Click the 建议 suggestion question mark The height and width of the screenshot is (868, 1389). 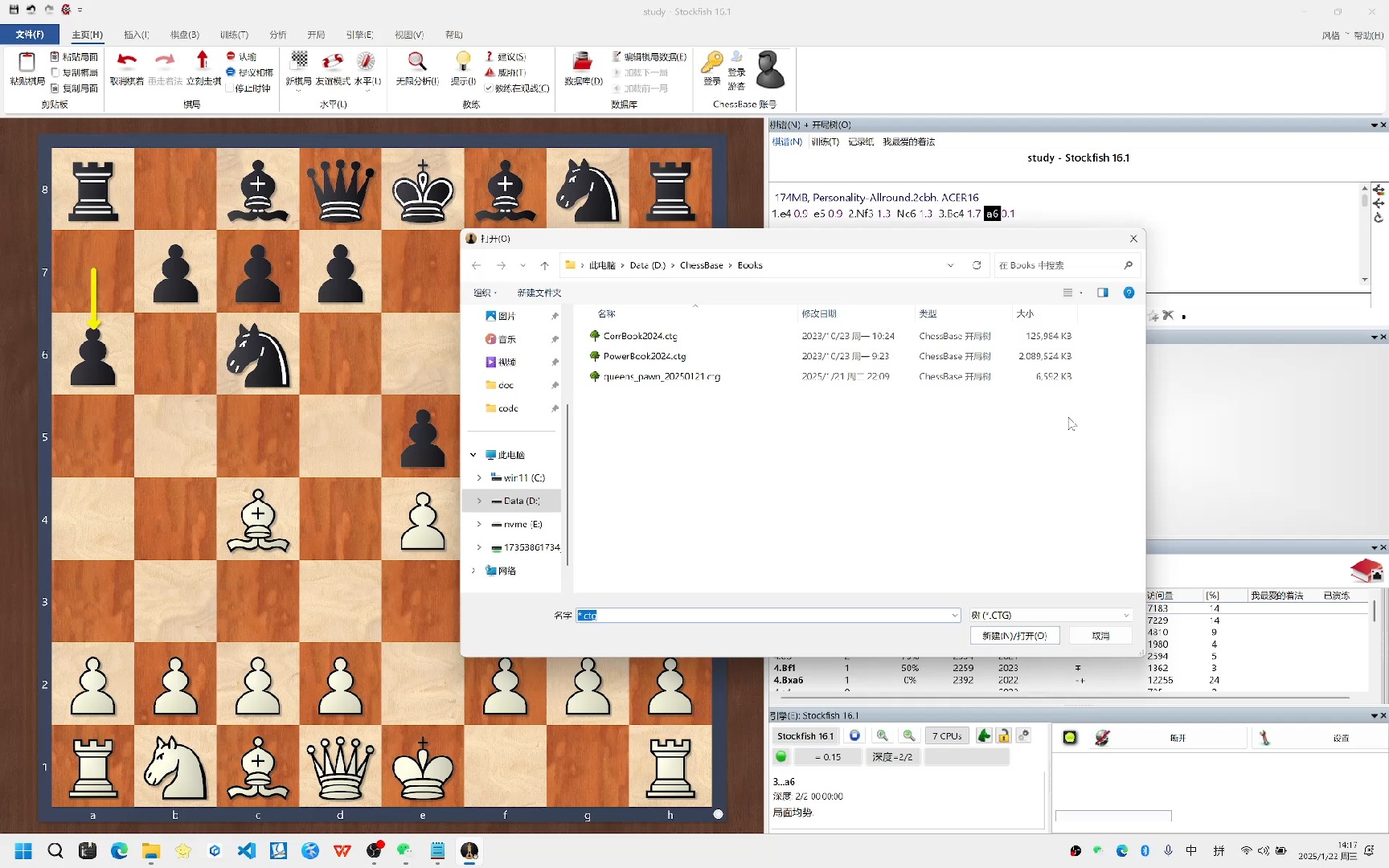[x=490, y=56]
